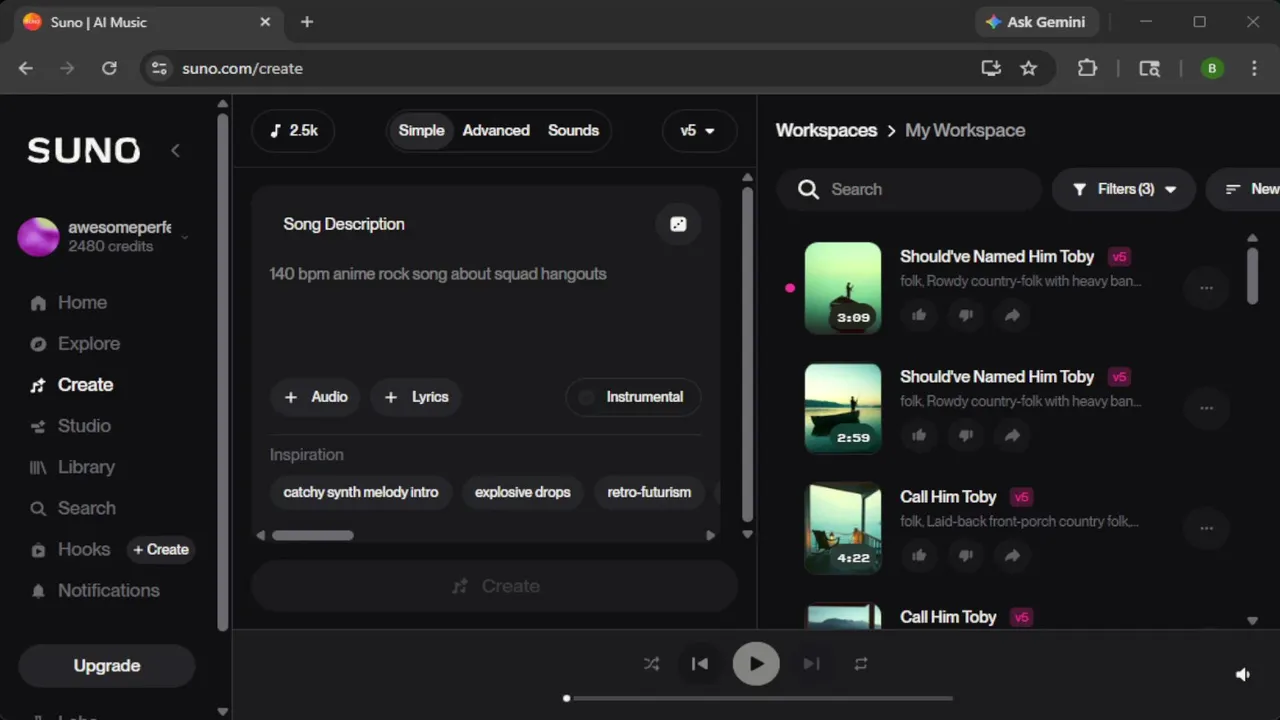The width and height of the screenshot is (1280, 720).
Task: Dislike the 2:59 Should've Named Him Toby song
Action: [x=966, y=435]
